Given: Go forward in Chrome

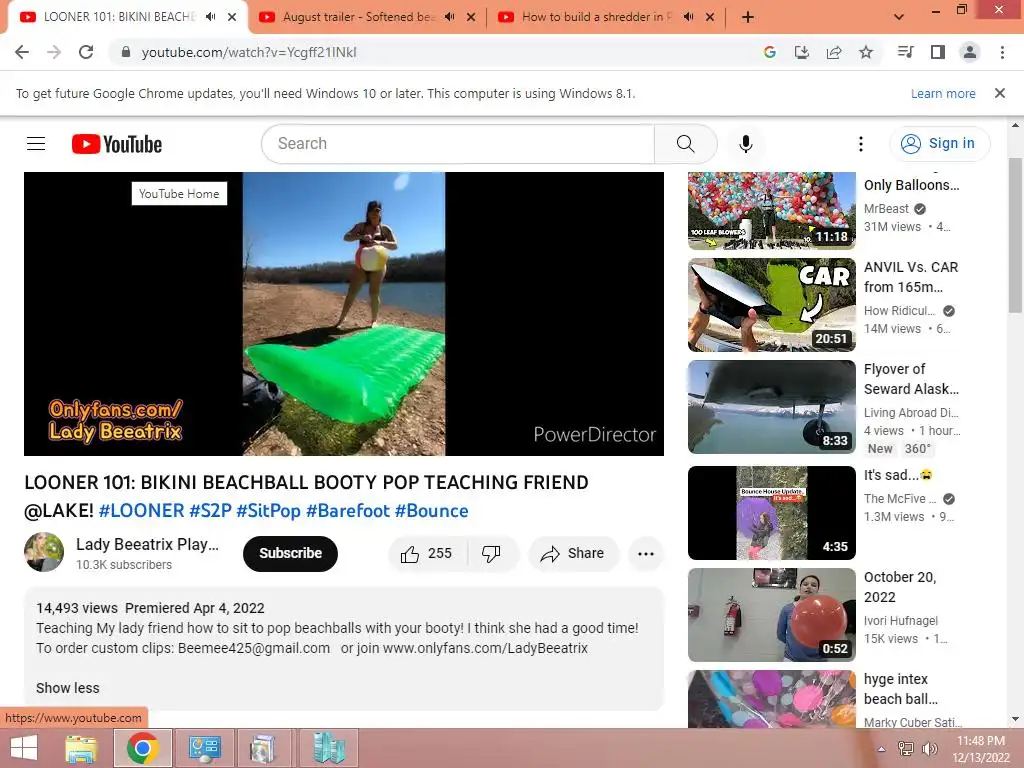Looking at the screenshot, I should pos(54,52).
